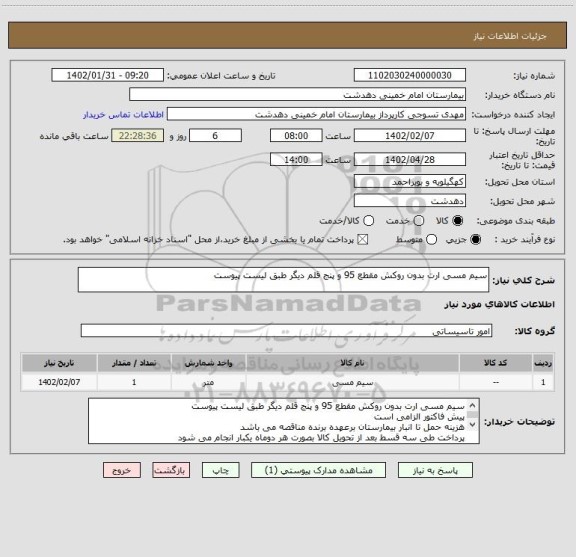
Task: Click the خروج exit button
Action: click(122, 470)
